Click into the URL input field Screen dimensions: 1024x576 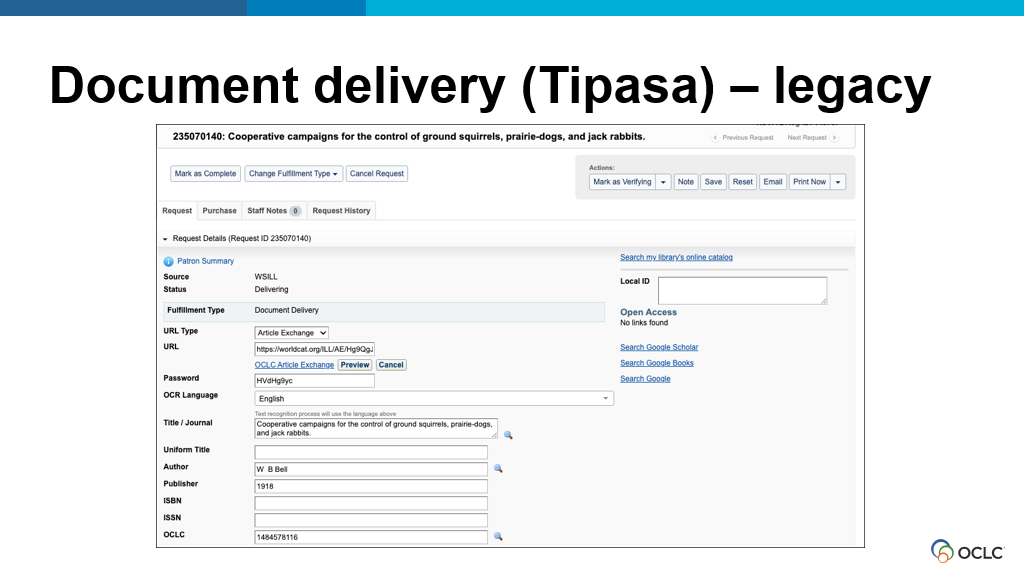click(314, 349)
